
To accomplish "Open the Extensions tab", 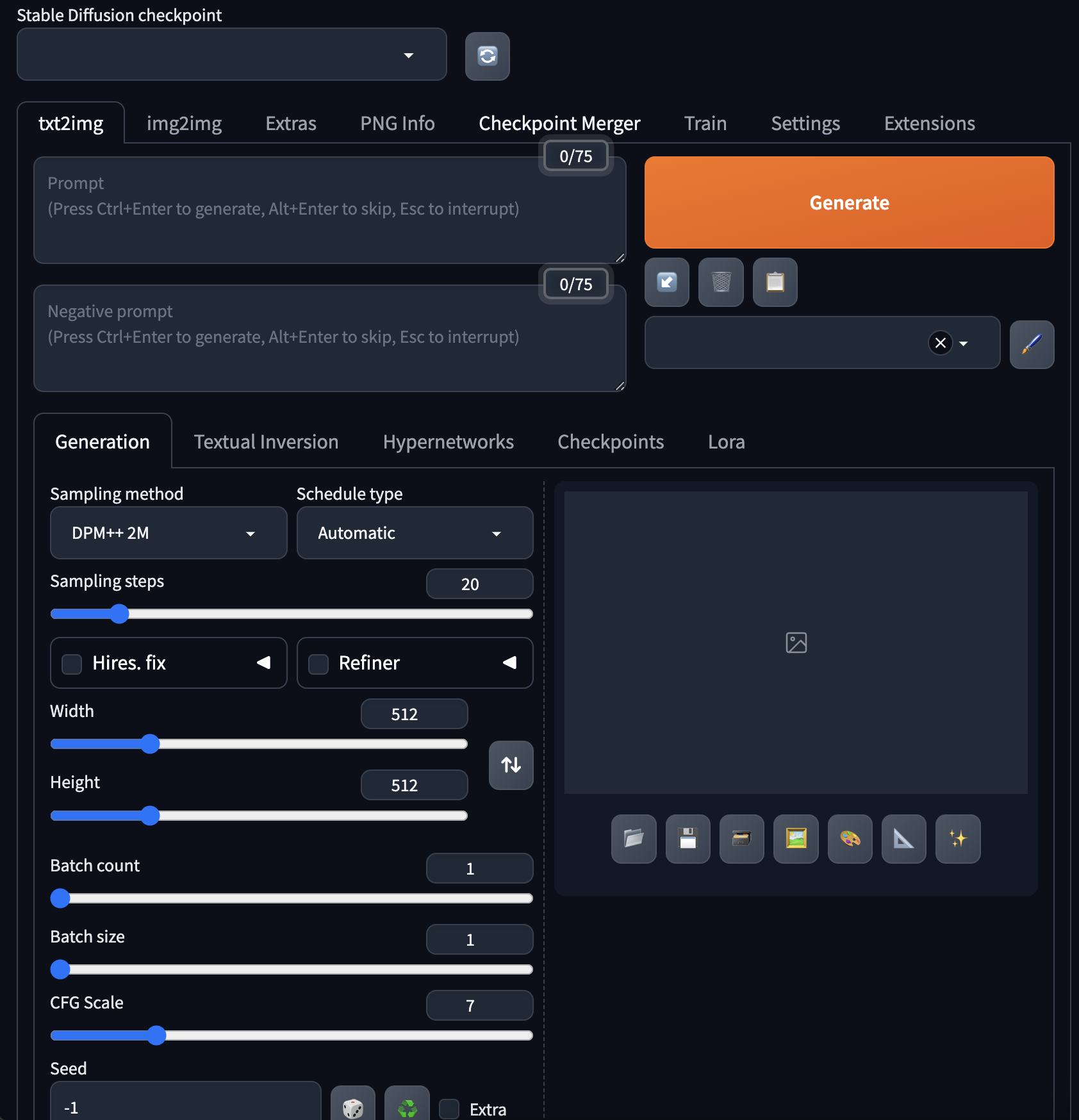I will pyautogui.click(x=930, y=123).
